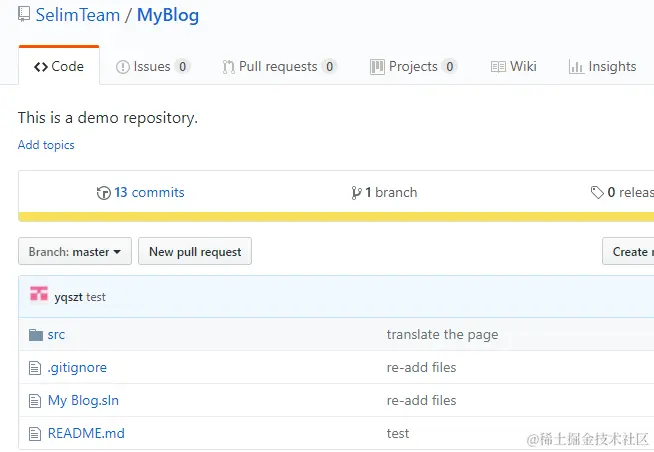
Task: Open the .gitignore 're-add files' commit message
Action: pos(422,367)
